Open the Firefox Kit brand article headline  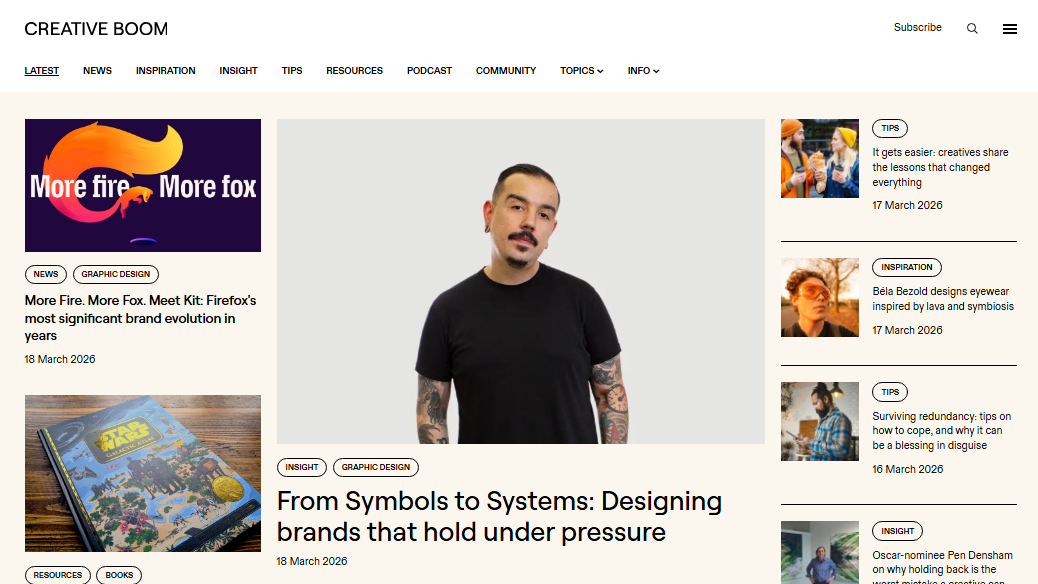click(140, 318)
